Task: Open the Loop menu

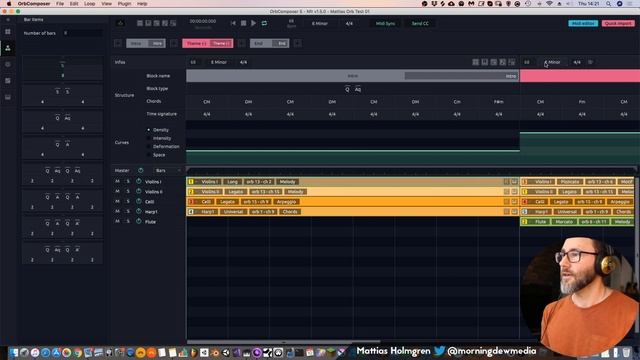Action: (89, 4)
